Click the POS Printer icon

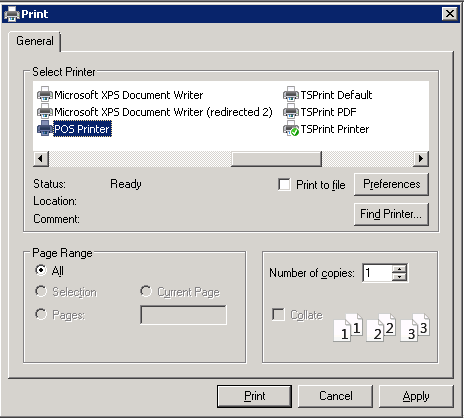coord(45,129)
